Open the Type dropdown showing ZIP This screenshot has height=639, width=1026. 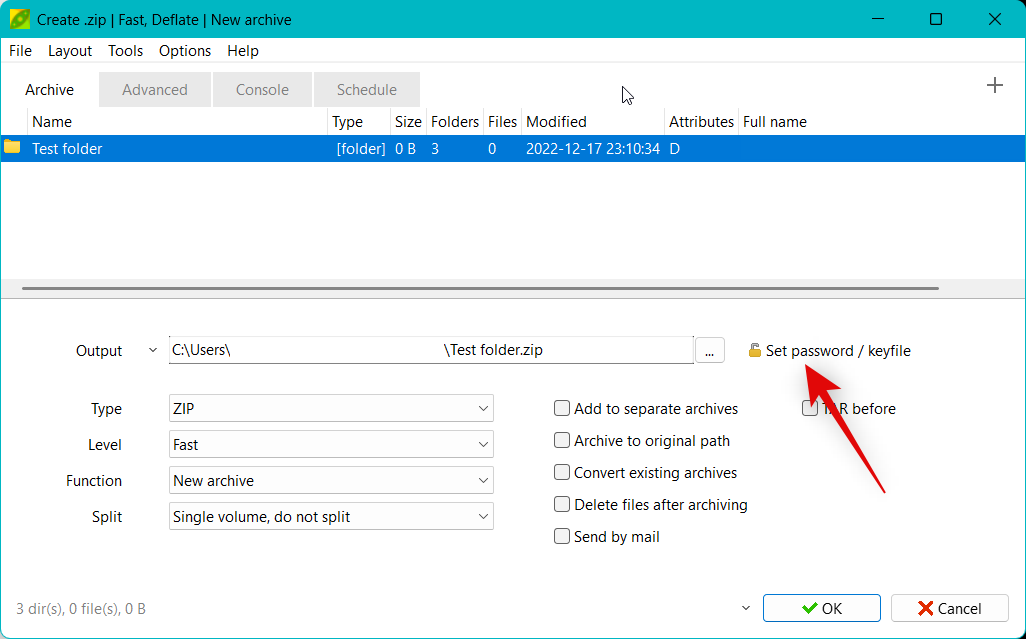[x=331, y=409]
